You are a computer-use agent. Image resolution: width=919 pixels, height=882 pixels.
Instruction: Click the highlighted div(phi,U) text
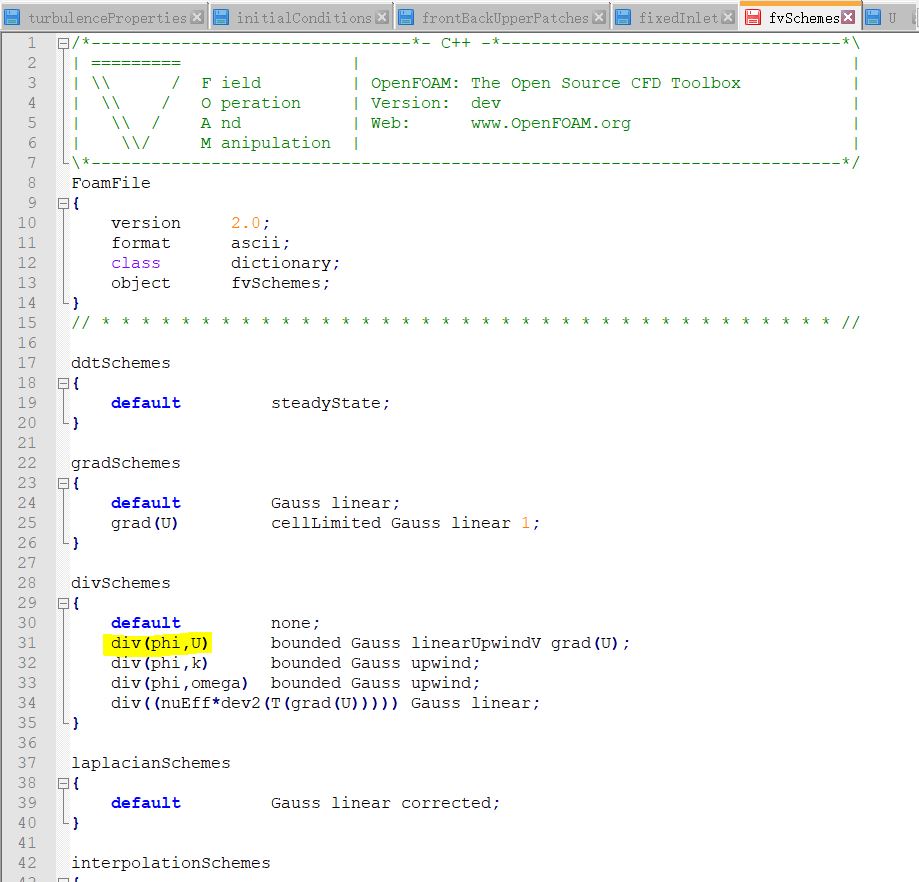[x=159, y=643]
